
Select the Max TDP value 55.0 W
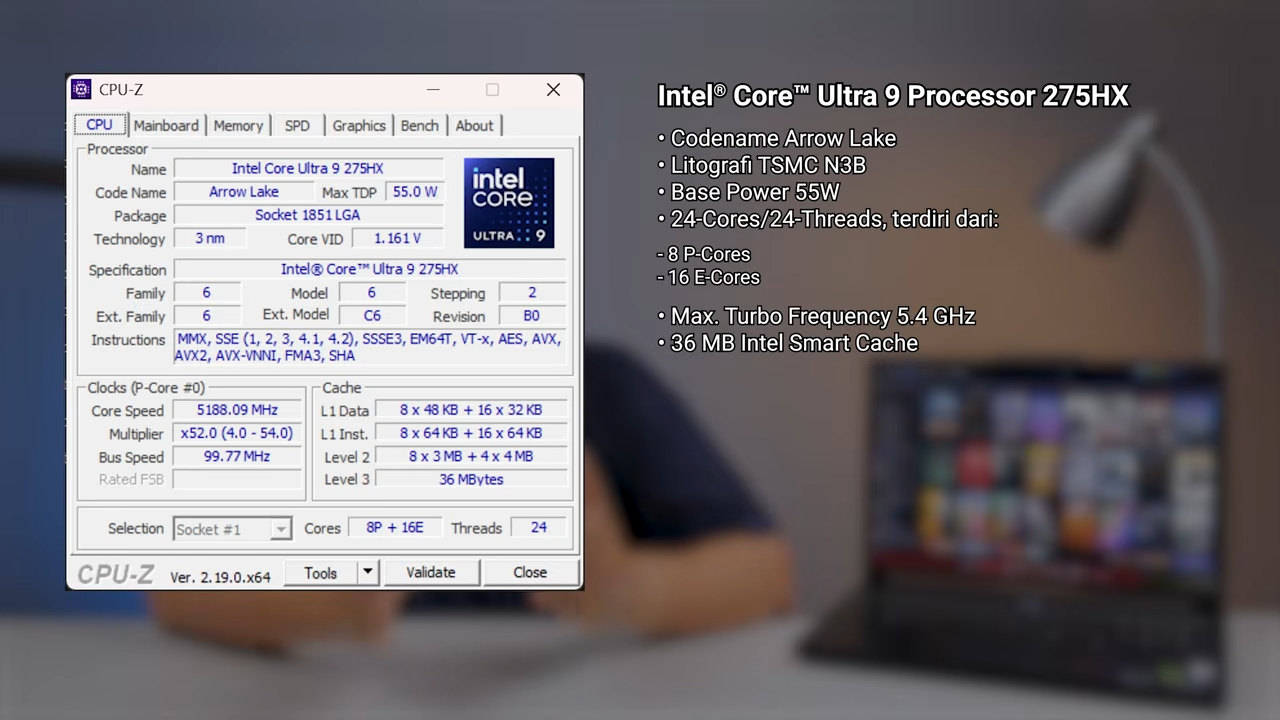pyautogui.click(x=415, y=192)
